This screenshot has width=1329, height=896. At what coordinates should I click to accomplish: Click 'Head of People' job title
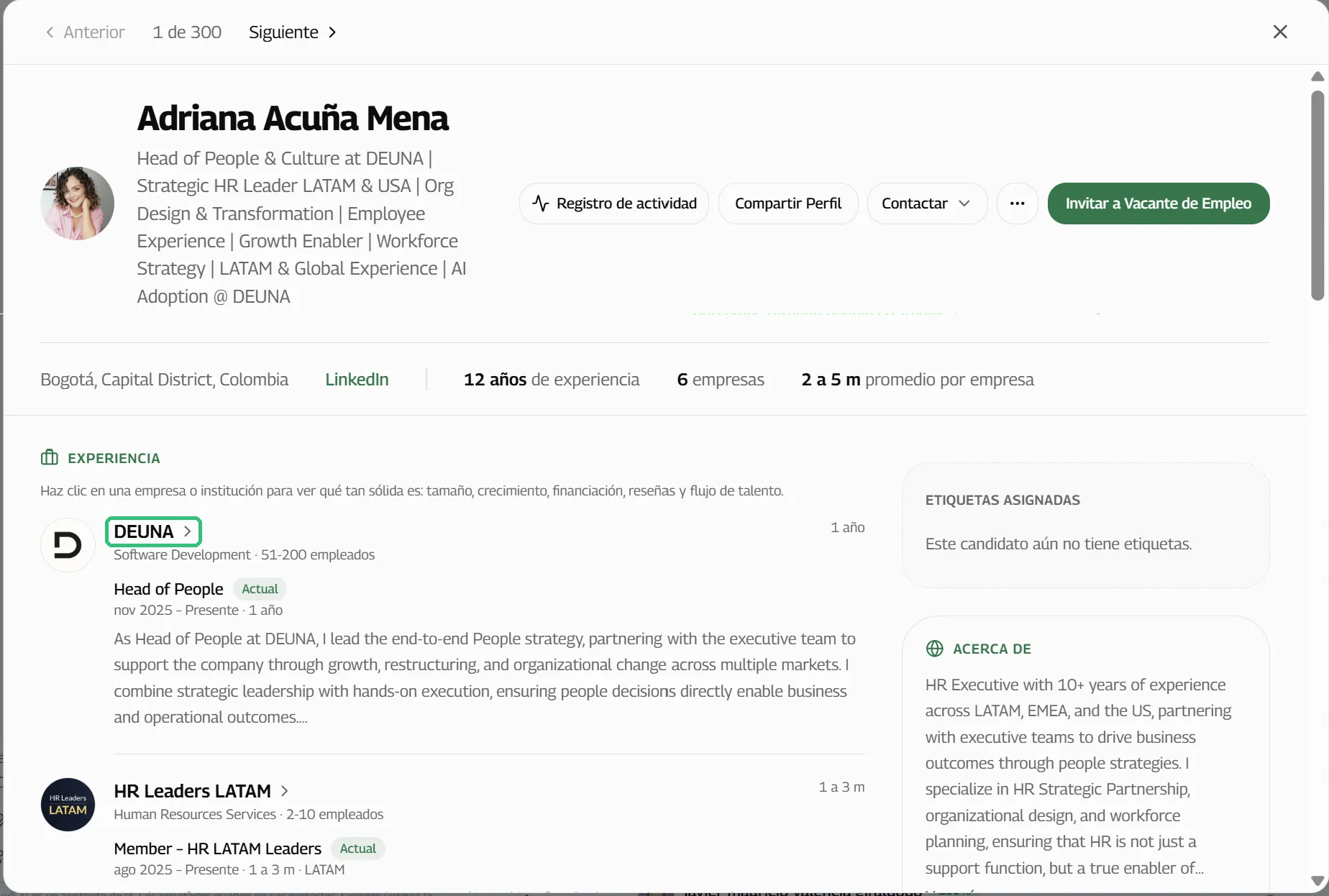point(168,589)
